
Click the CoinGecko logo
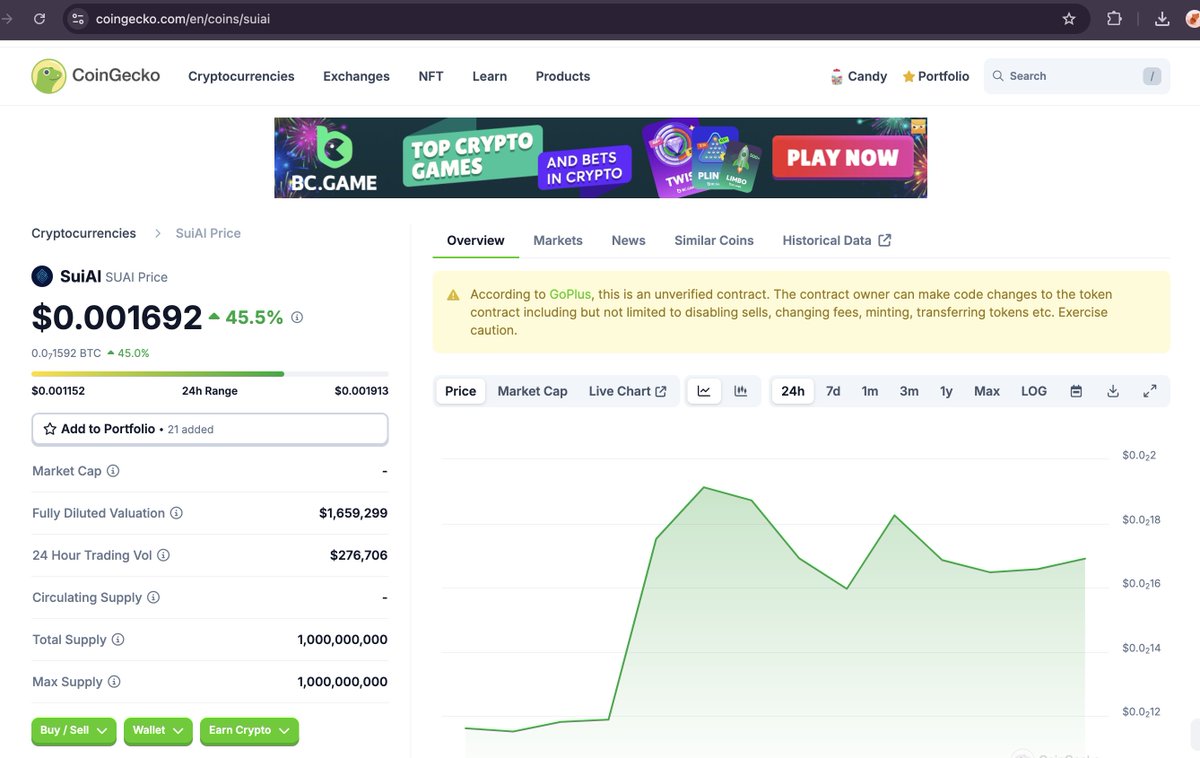[x=96, y=76]
